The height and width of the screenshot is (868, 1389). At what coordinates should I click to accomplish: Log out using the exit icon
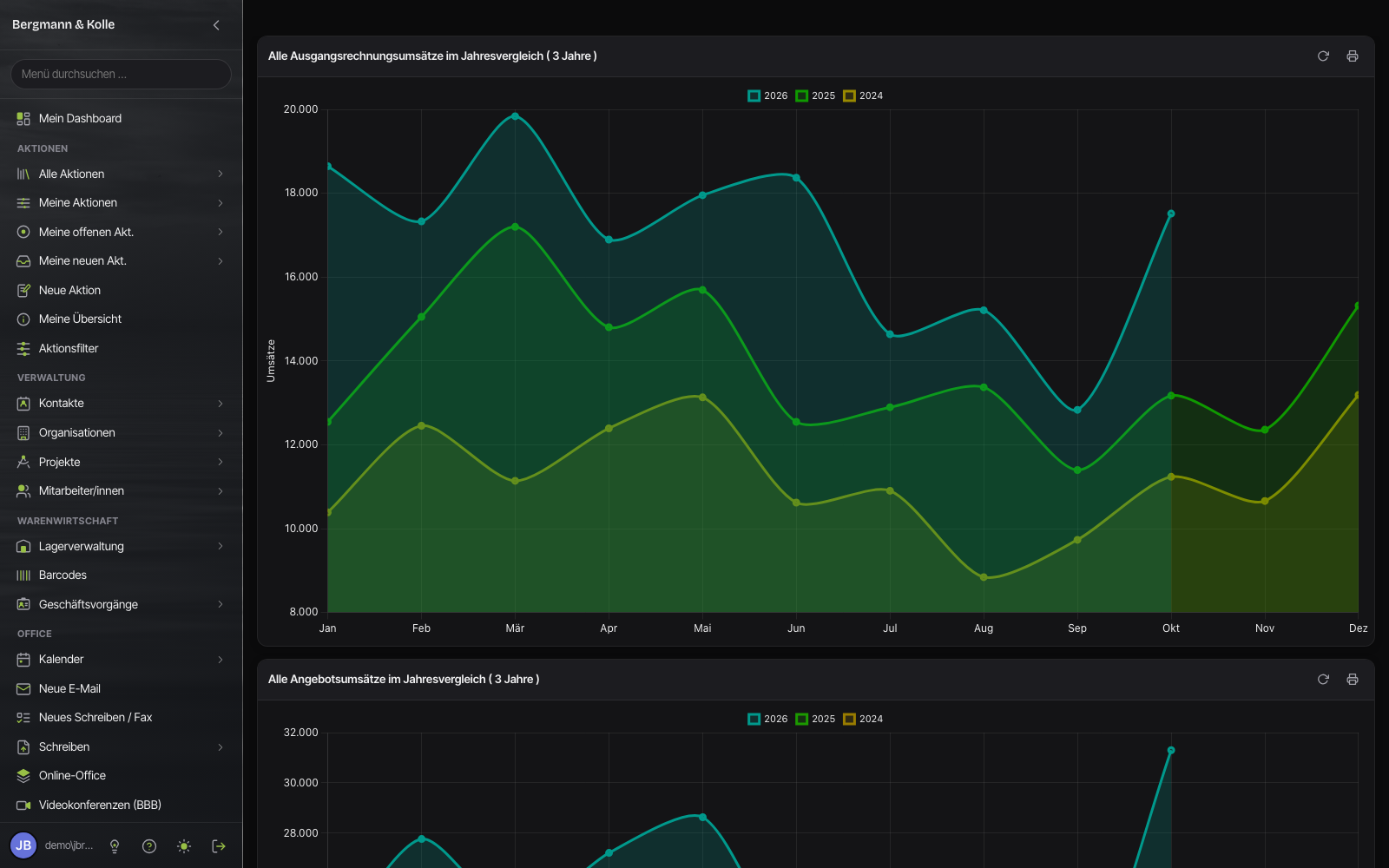(219, 846)
